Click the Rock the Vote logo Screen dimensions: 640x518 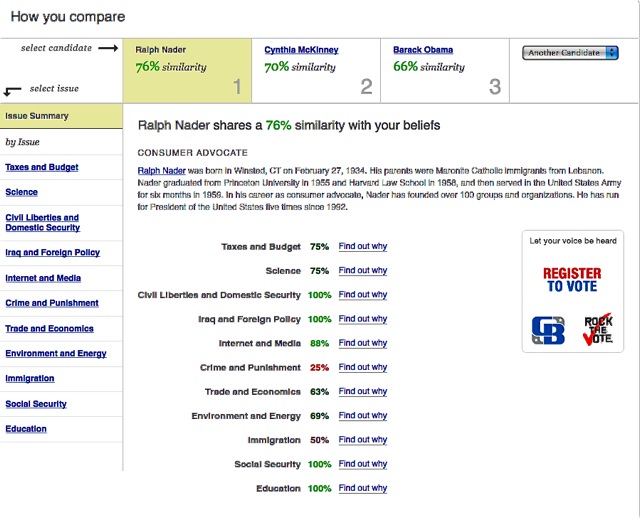598,329
